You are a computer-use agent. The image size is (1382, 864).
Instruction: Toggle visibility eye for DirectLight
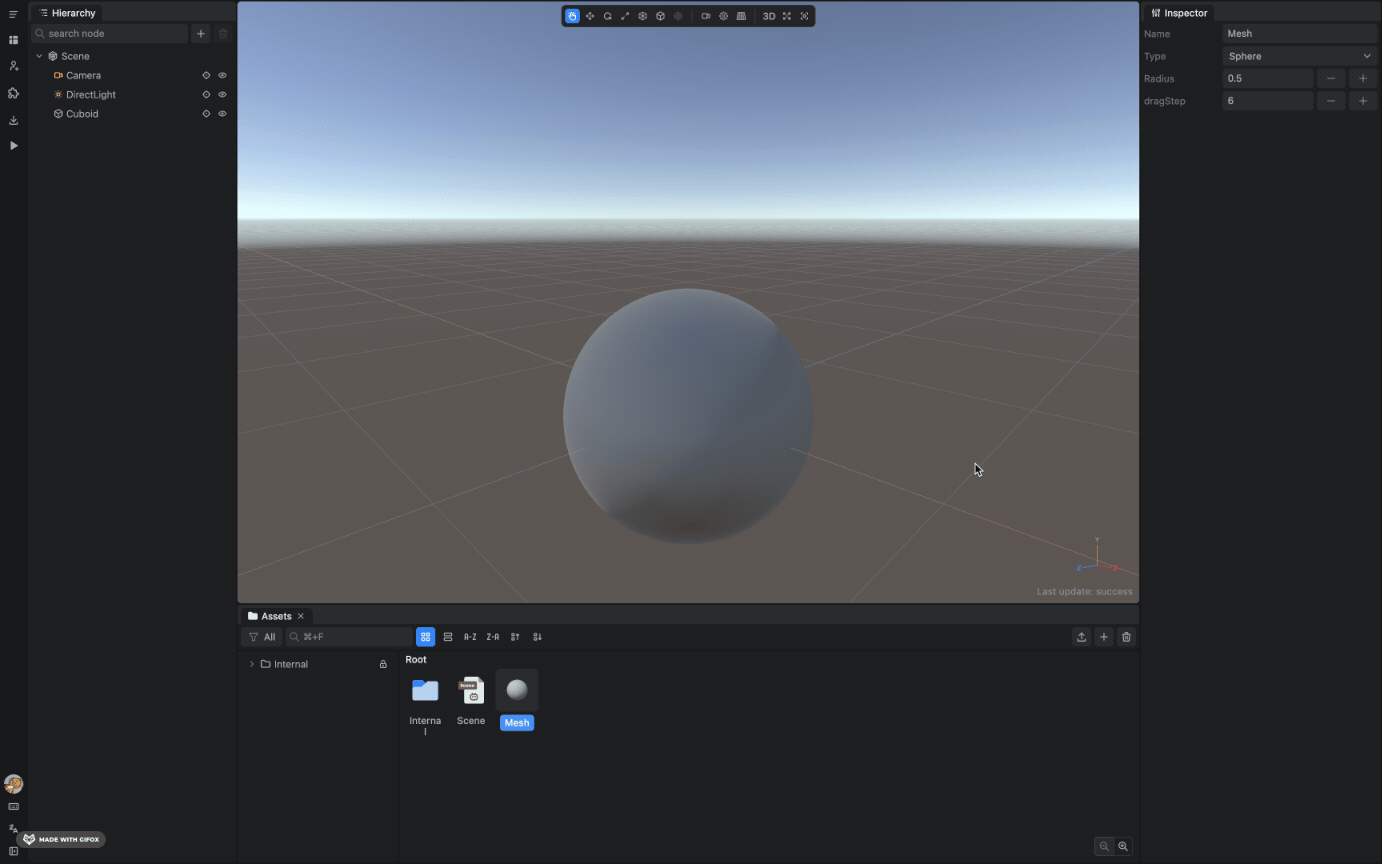(222, 94)
